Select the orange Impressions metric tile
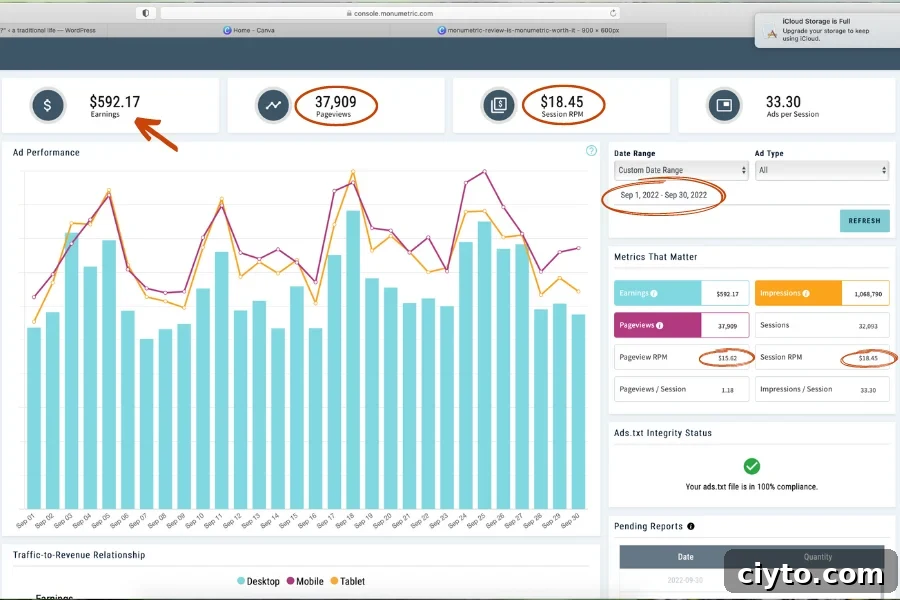Image resolution: width=900 pixels, height=600 pixels. pos(822,293)
